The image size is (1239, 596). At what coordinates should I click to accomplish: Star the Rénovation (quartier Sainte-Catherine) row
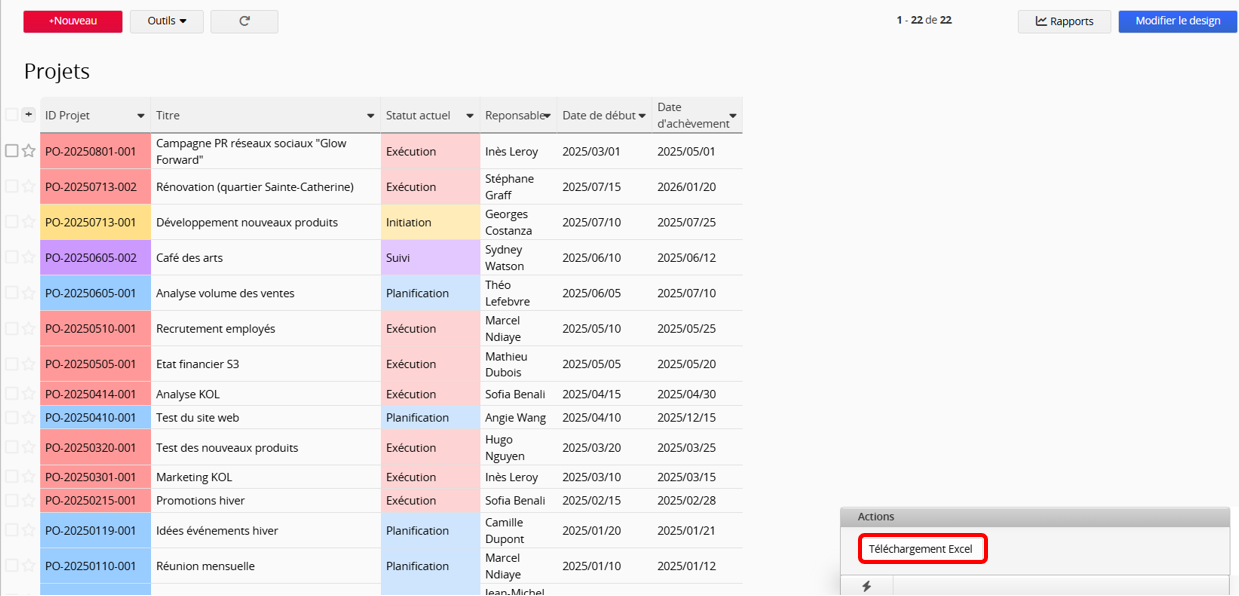pyautogui.click(x=29, y=187)
